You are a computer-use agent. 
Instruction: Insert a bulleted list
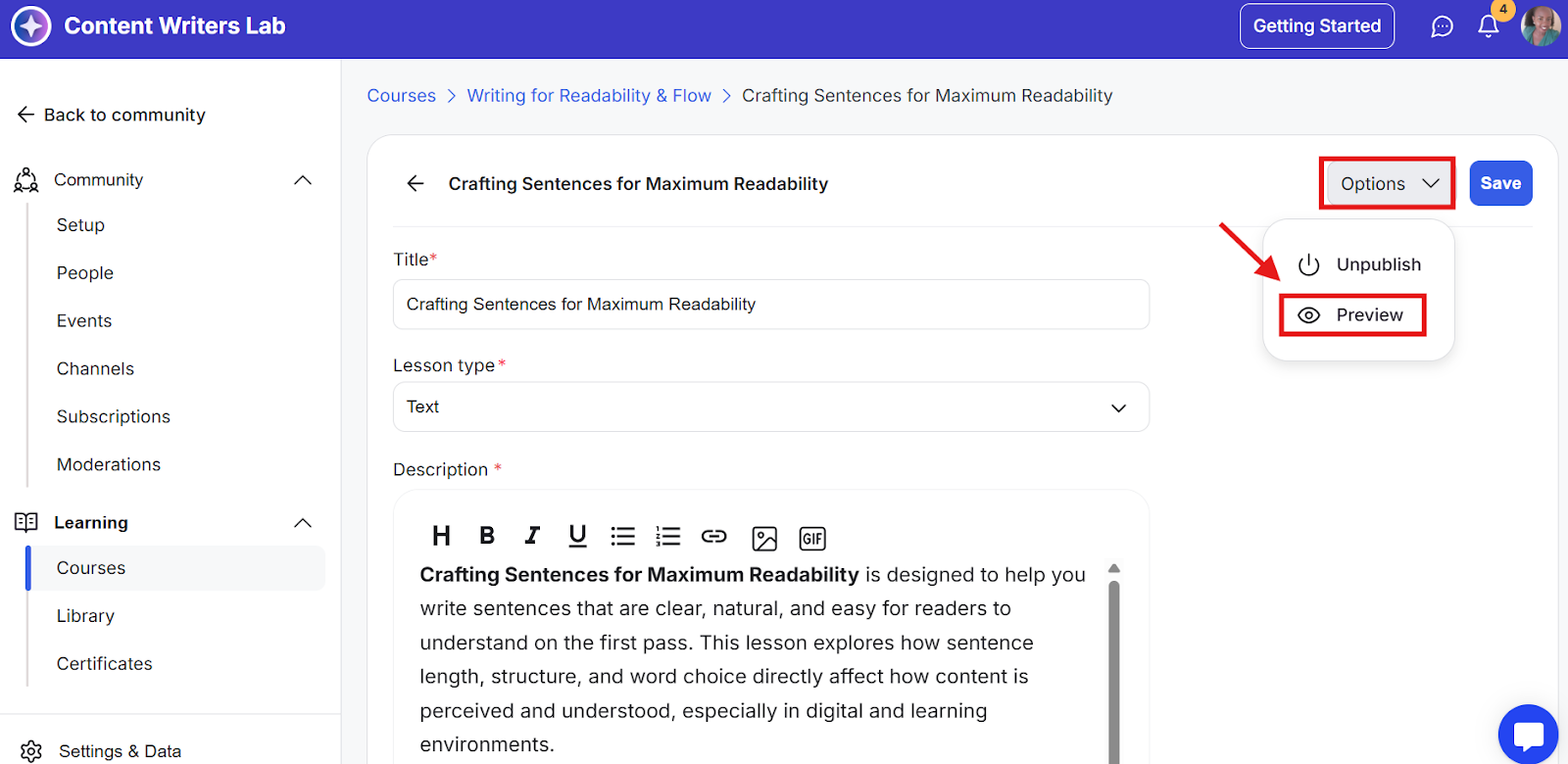[622, 536]
